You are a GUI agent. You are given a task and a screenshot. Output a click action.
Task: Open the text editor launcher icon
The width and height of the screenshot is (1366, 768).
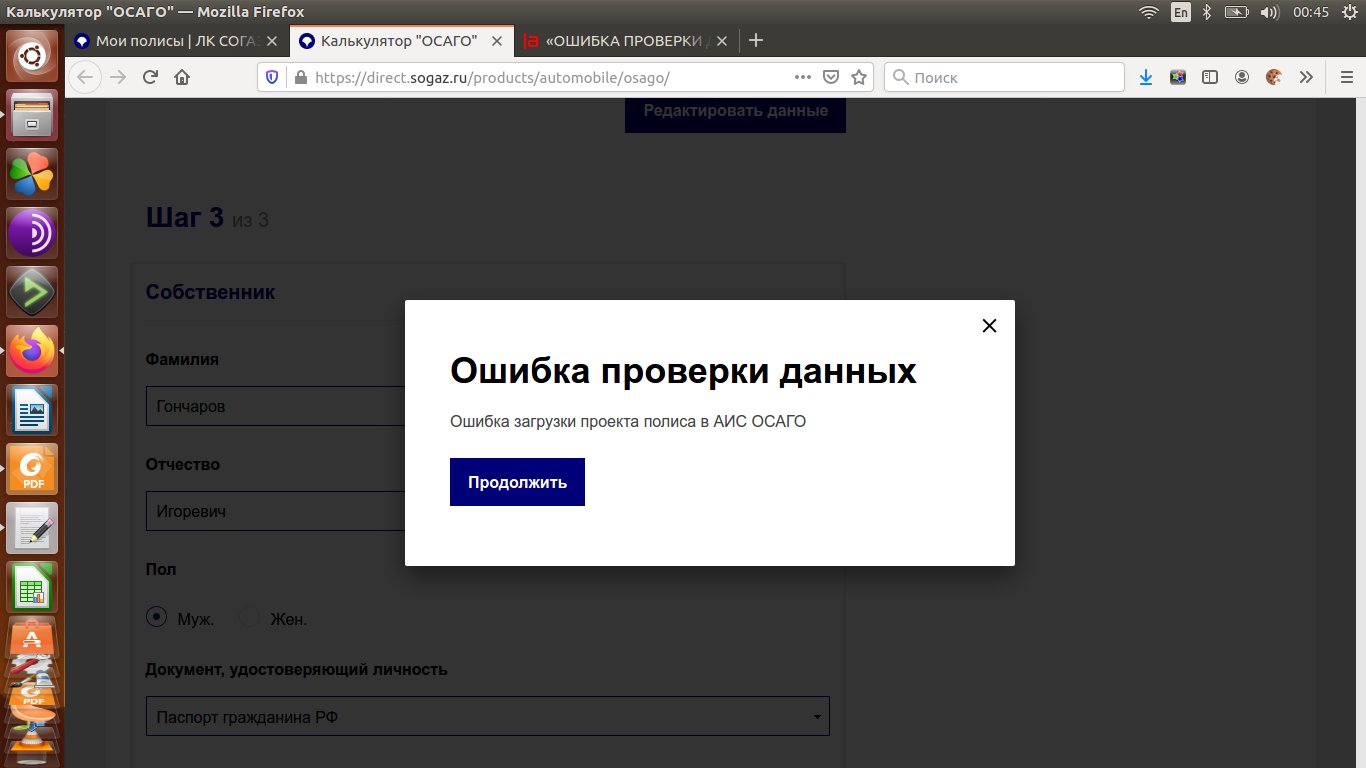point(33,528)
